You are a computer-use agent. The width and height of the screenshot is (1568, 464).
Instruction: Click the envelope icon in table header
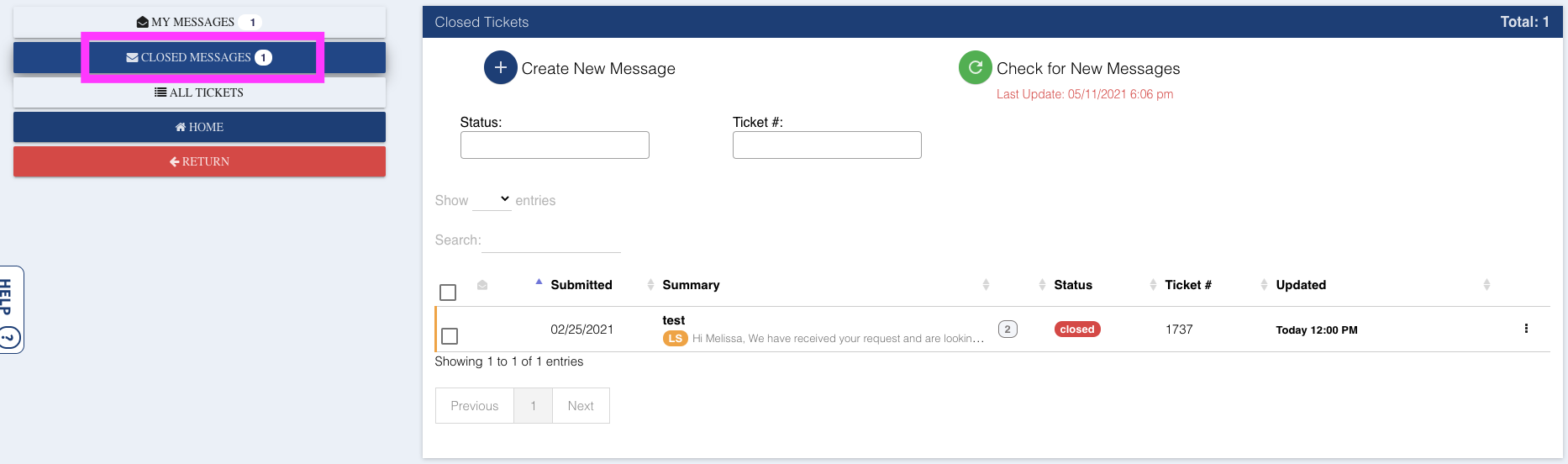click(x=482, y=285)
